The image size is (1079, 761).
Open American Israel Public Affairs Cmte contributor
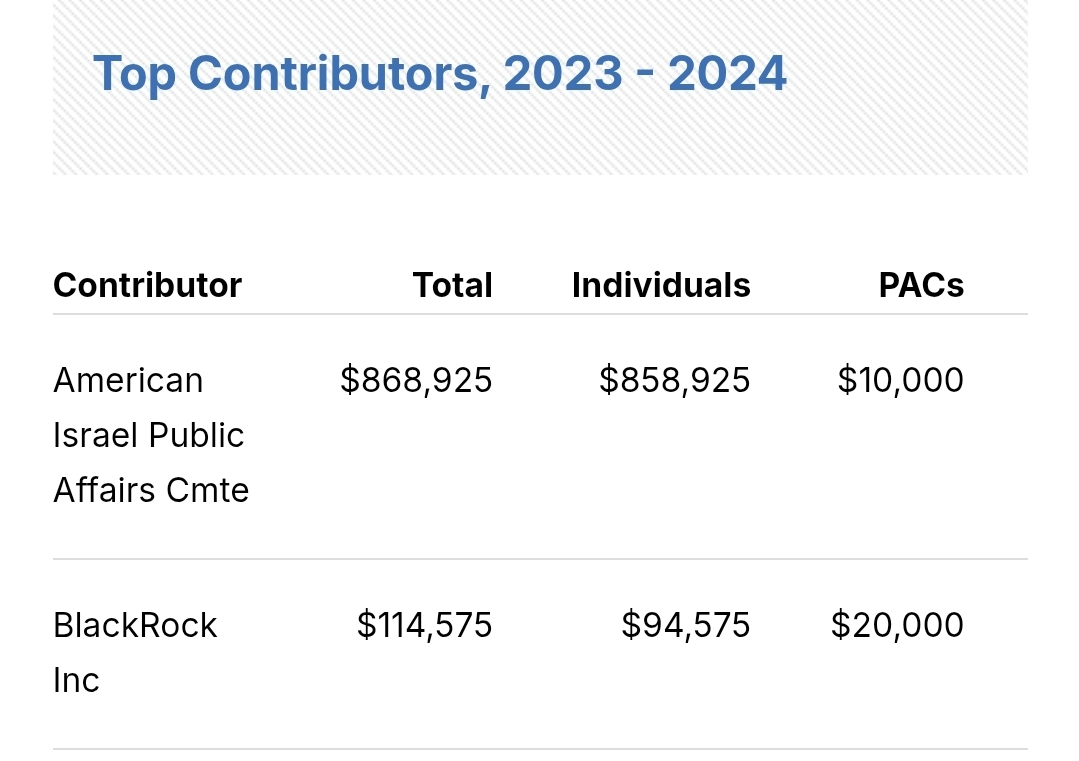(150, 435)
